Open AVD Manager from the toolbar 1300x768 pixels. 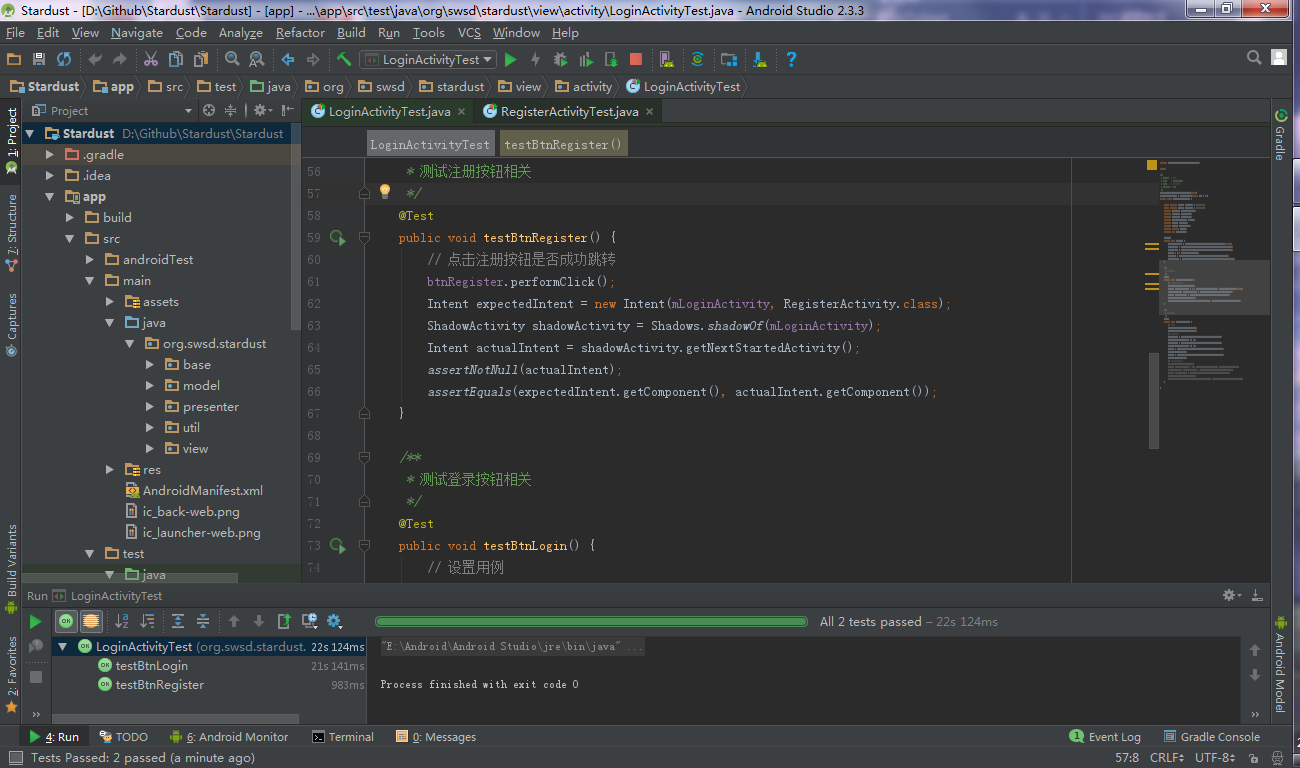coord(667,60)
